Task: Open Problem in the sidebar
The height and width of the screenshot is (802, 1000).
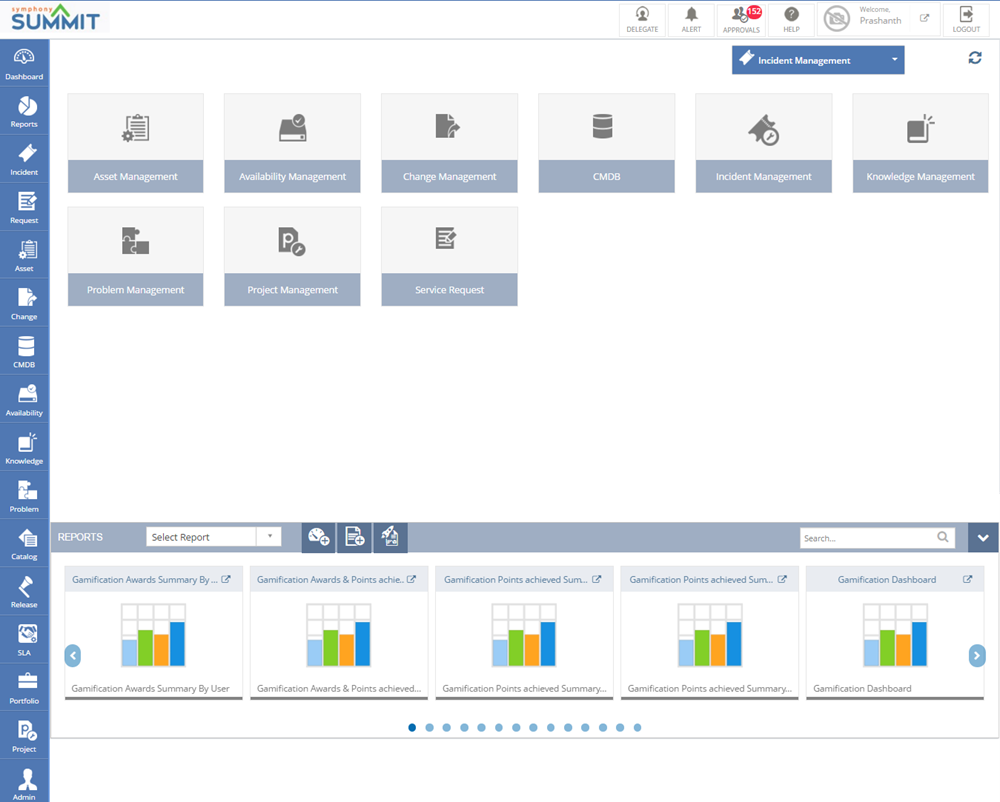Action: (x=24, y=497)
